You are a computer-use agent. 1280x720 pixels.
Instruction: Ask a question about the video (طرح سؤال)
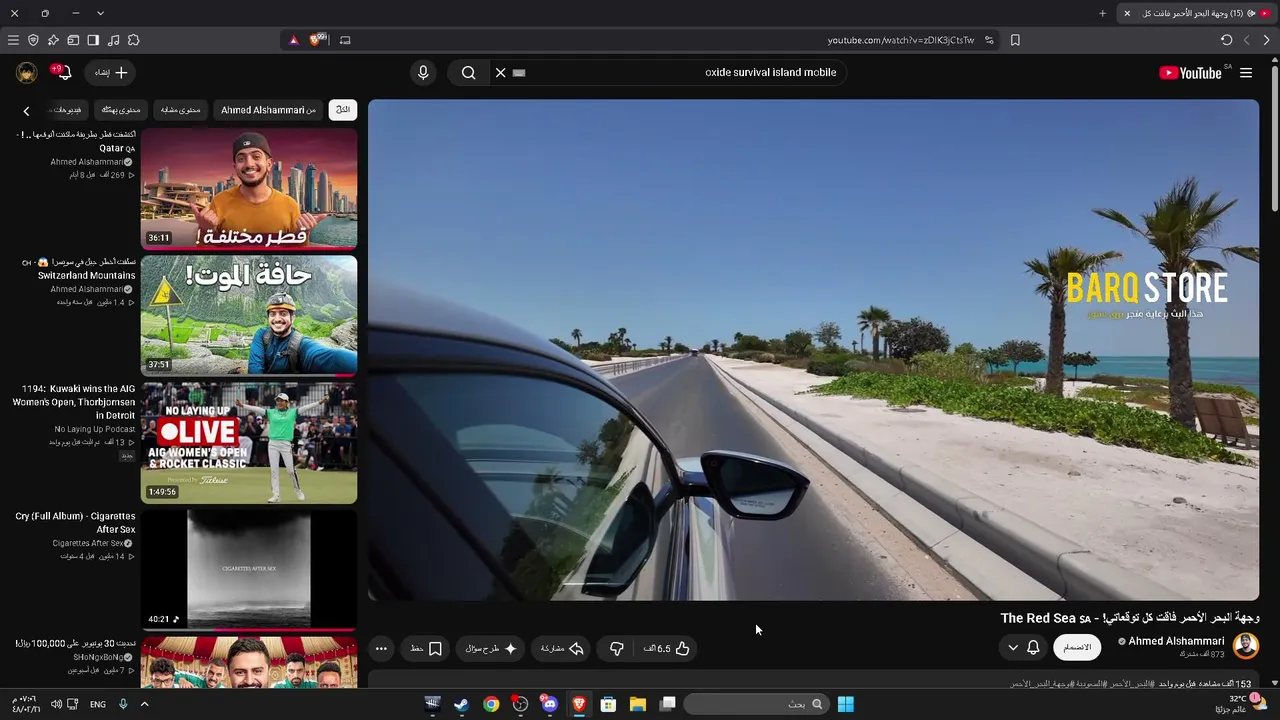point(491,649)
